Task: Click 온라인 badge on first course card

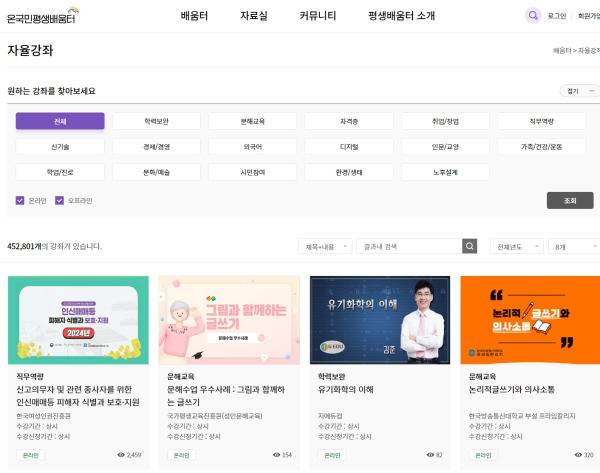Action: click(30, 454)
